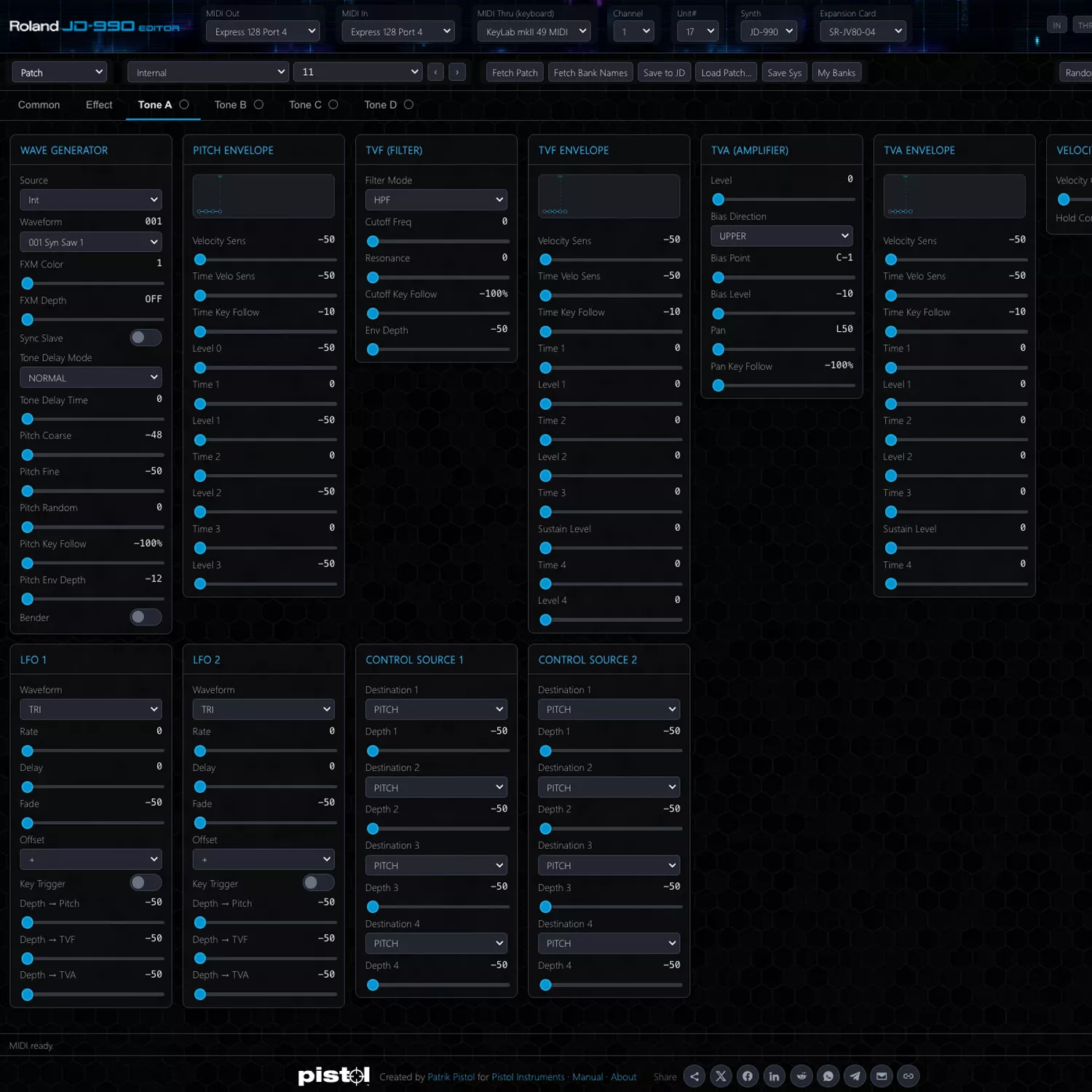
Task: Open the patch number 11 dropdown
Action: 358,72
